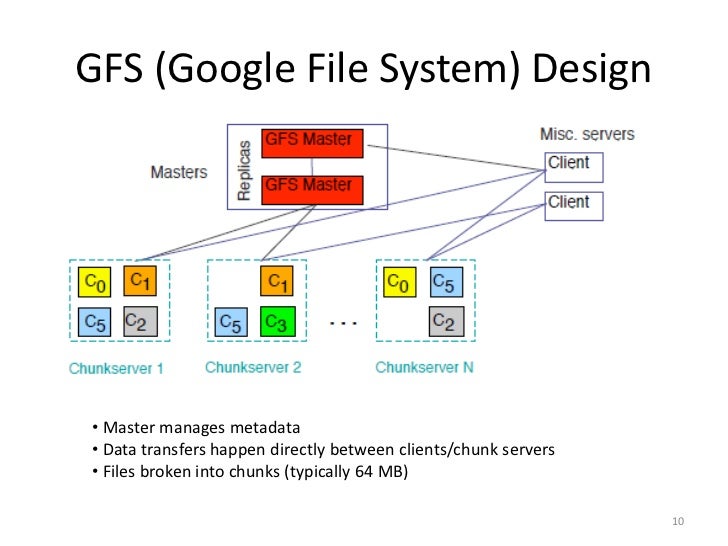The width and height of the screenshot is (728, 546).
Task: Click the ellipsis between Chunkserver 2 and N
Action: click(343, 322)
